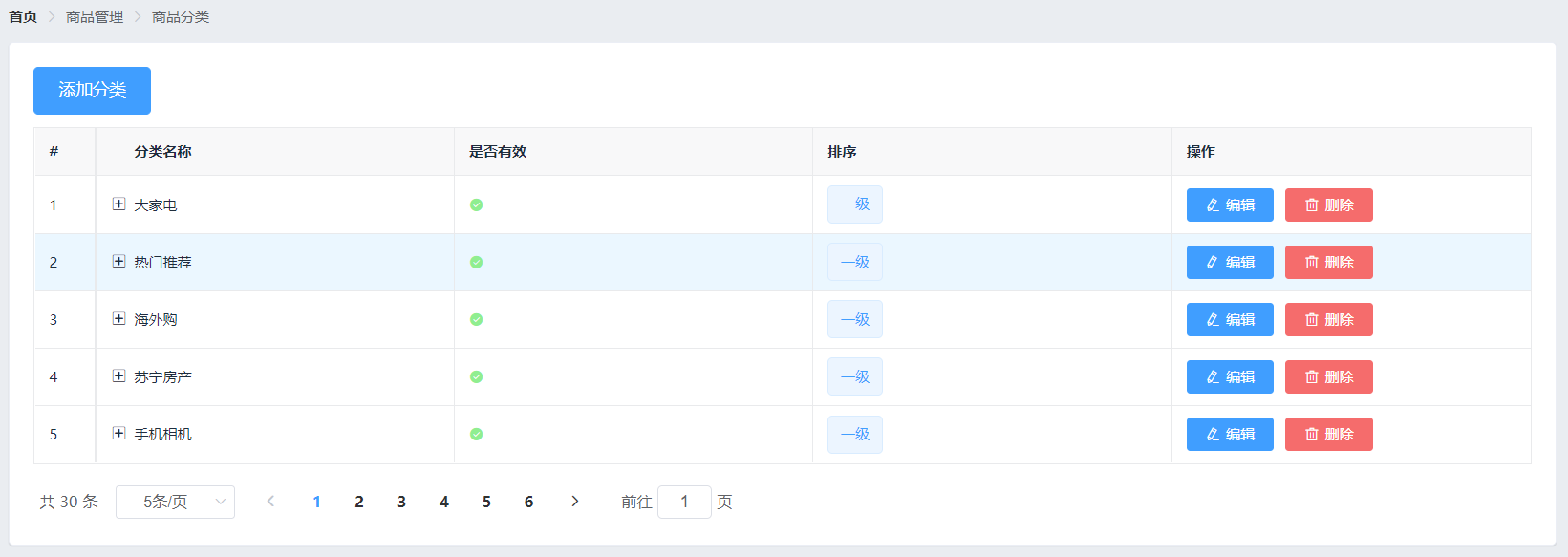
Task: Delete the 海外购 category
Action: coord(1328,320)
